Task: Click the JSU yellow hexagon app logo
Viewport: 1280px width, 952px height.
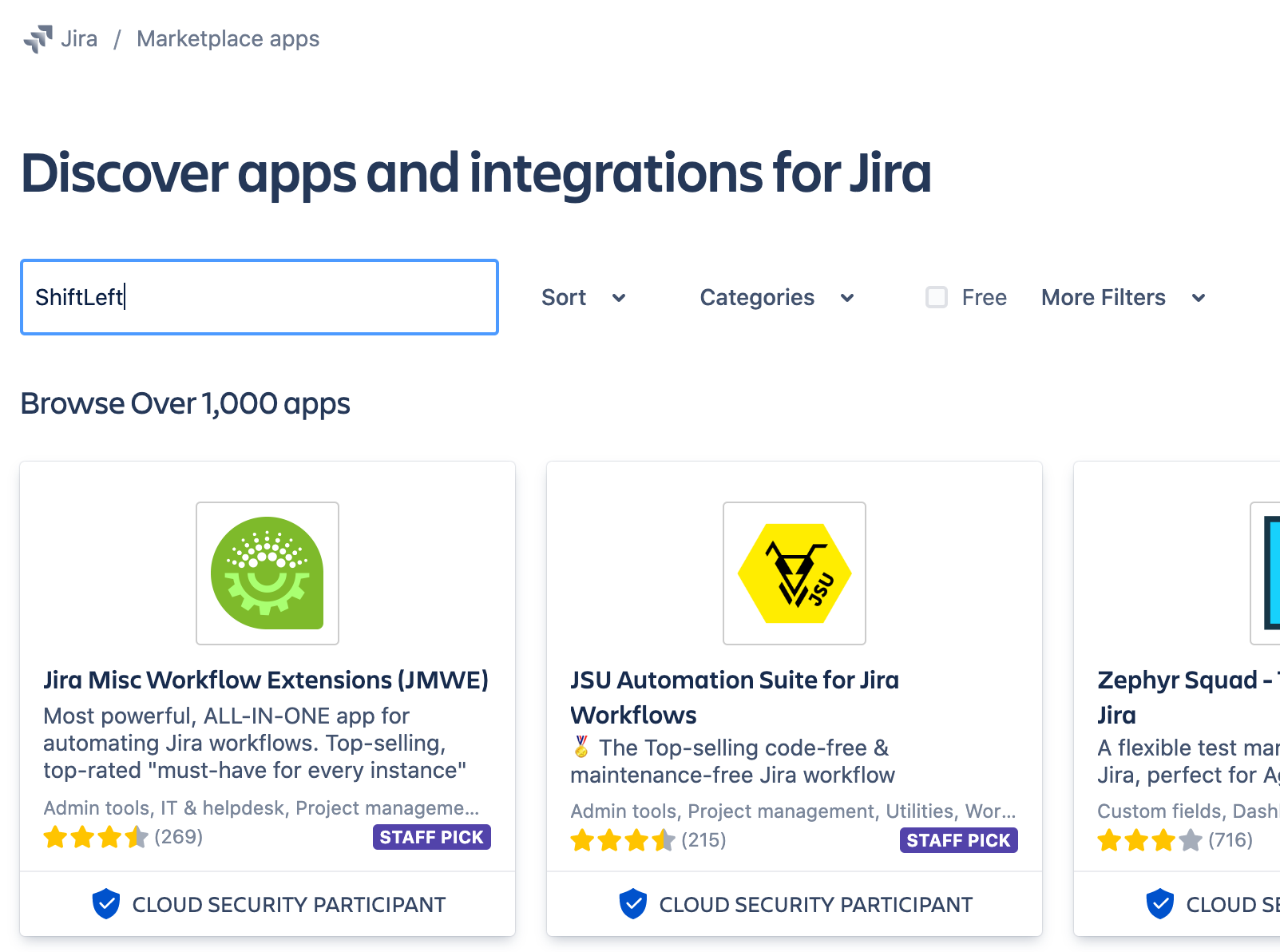Action: click(x=795, y=573)
